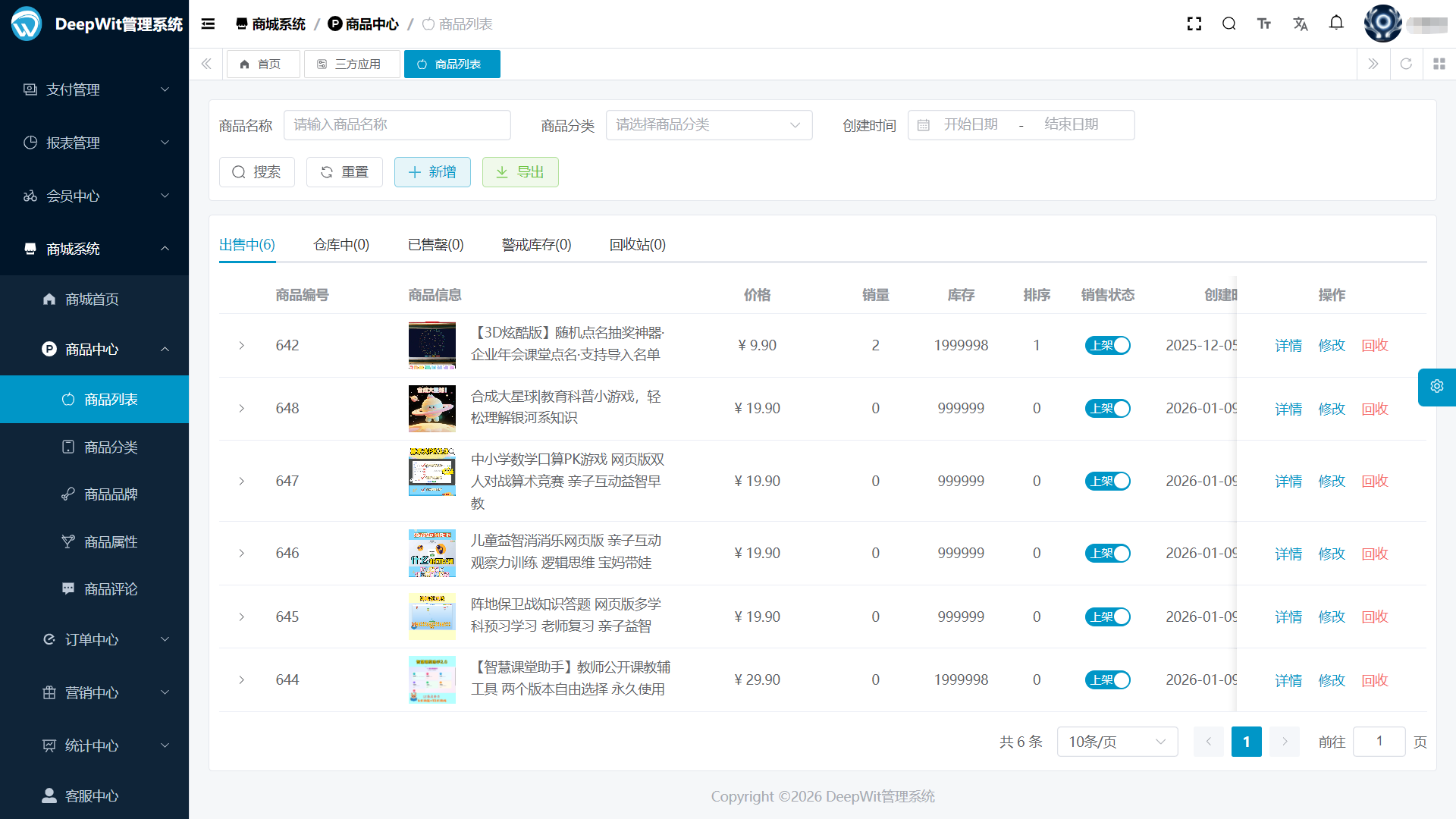Open 详情 link for product 646

point(1288,554)
